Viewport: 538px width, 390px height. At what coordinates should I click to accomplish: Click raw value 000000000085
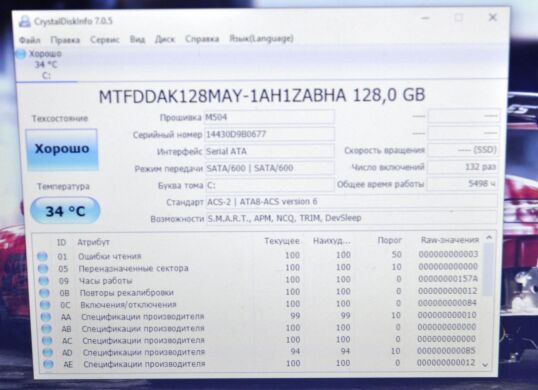[446, 351]
